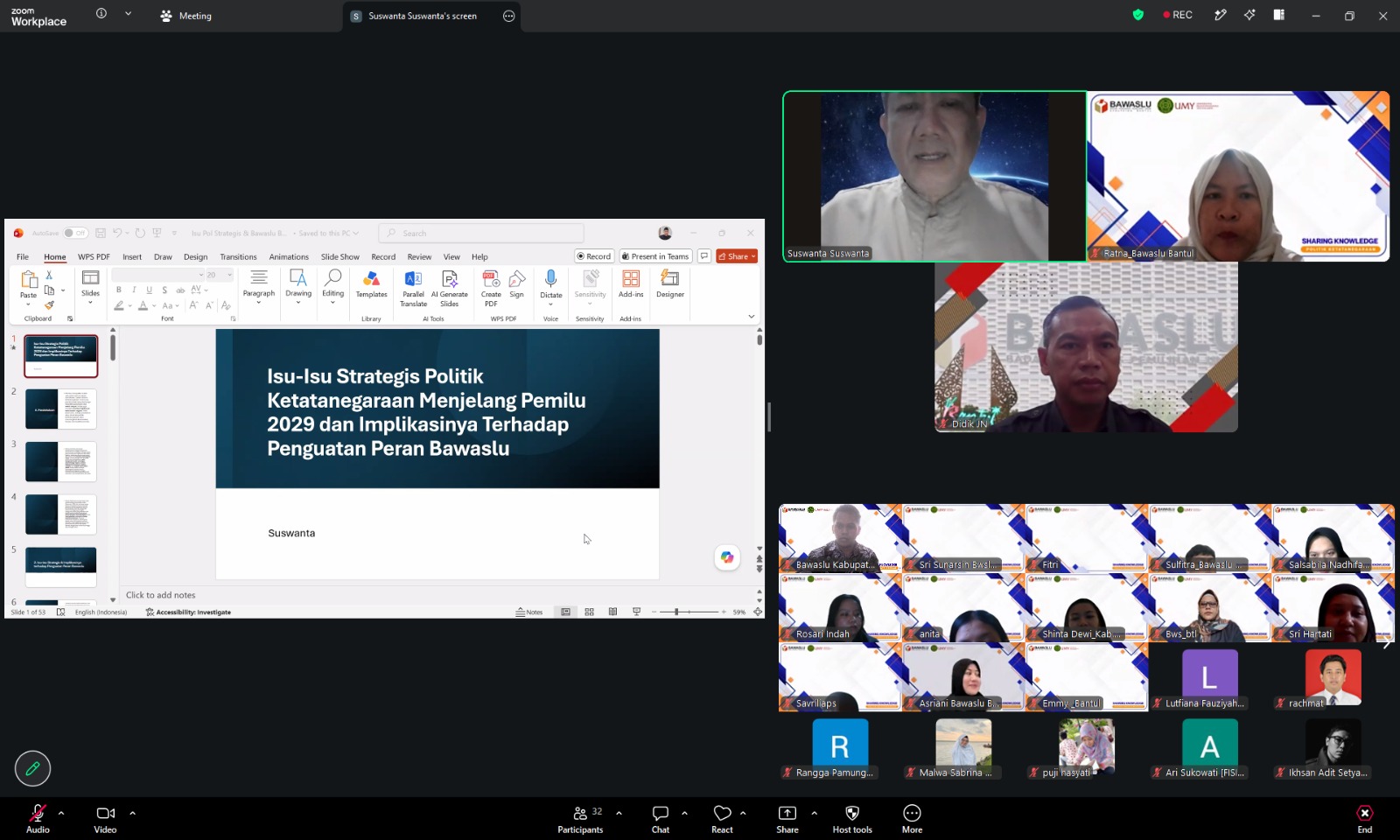Expand share options arrow
The image size is (1400, 840).
(814, 813)
